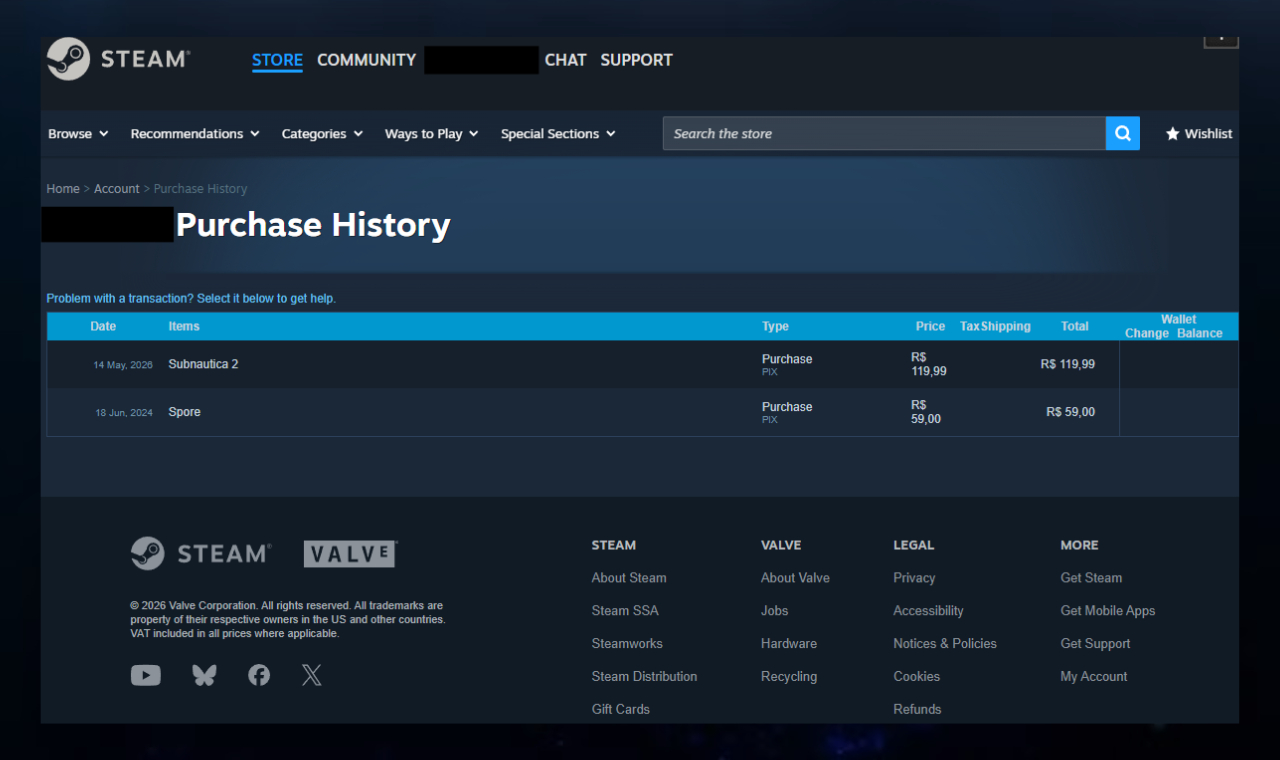Select the Subnautica 2 purchase row
The height and width of the screenshot is (760, 1280).
(x=642, y=364)
